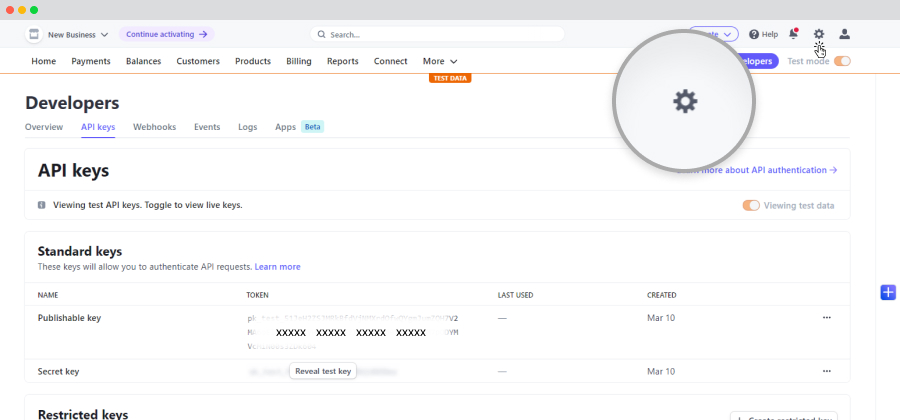Open the Connect nav item
900x420 pixels.
(x=390, y=61)
